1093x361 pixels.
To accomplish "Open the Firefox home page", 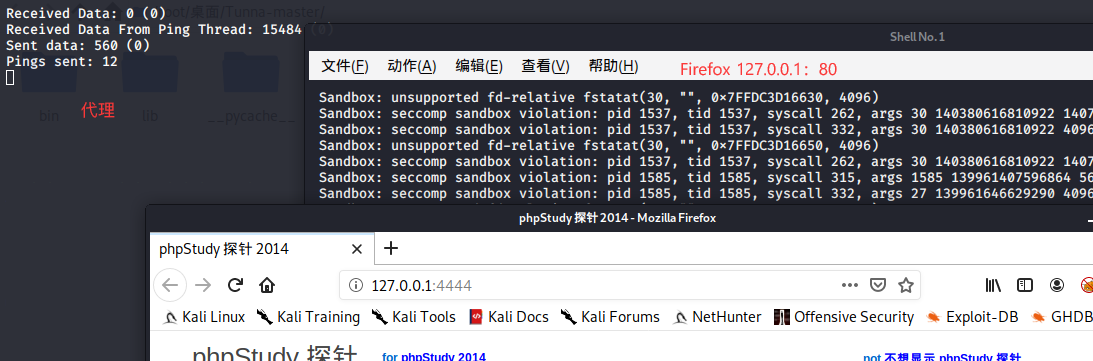I will tap(266, 285).
